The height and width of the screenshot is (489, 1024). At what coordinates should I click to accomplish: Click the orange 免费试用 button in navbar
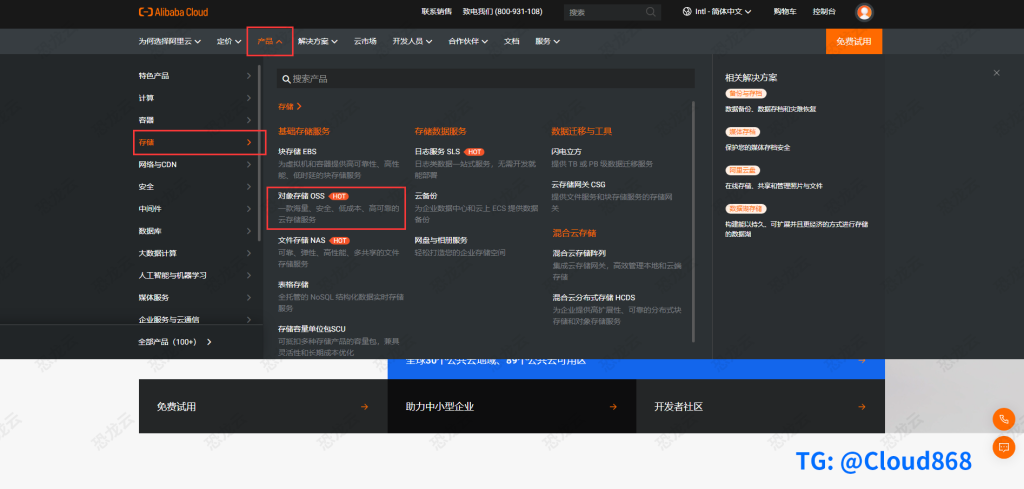pos(854,41)
